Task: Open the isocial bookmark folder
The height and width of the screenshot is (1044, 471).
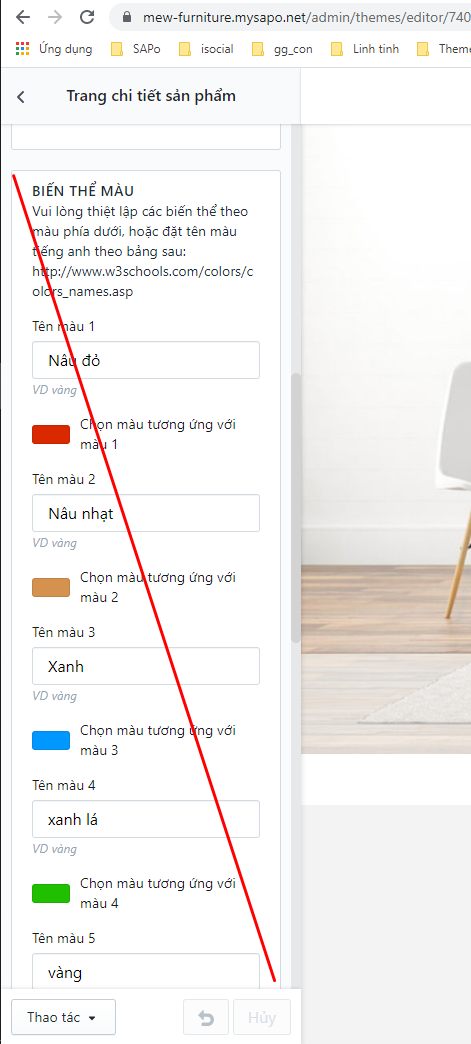Action: (x=207, y=49)
